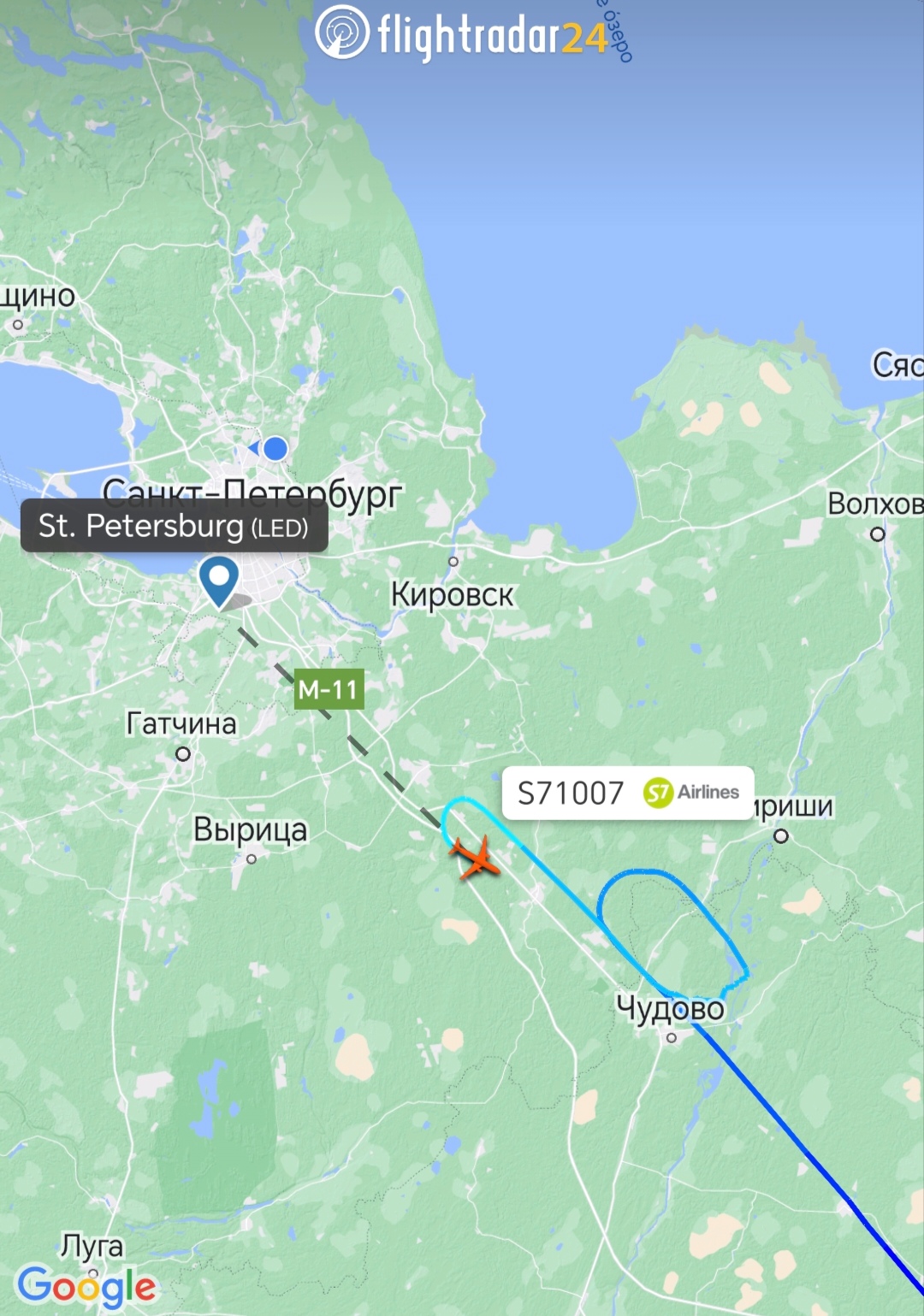
Task: Select the Кировск city label
Action: (x=452, y=593)
